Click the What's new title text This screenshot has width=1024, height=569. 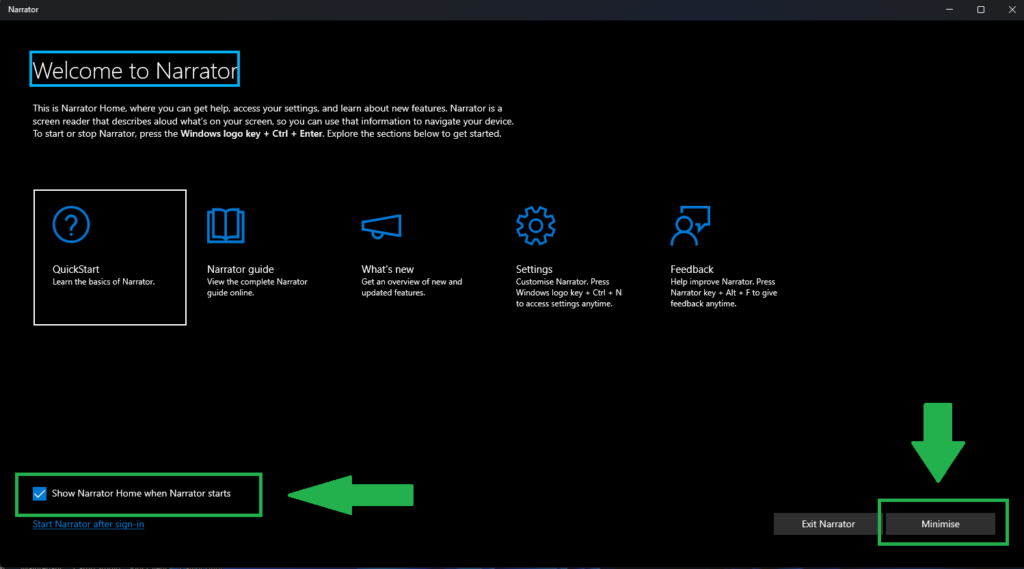click(x=387, y=269)
